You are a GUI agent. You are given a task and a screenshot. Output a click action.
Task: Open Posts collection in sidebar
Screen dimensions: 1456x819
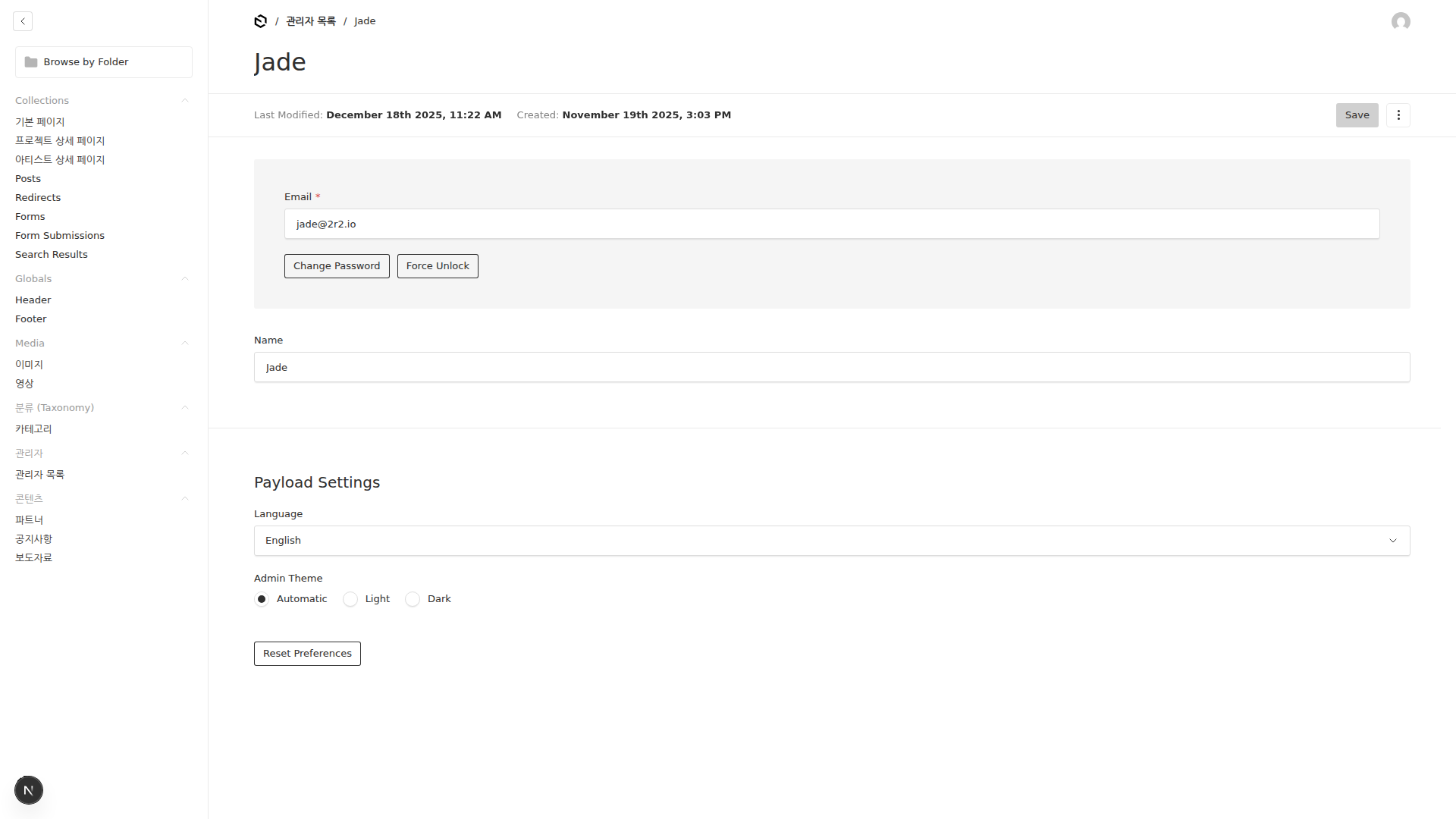coord(28,179)
